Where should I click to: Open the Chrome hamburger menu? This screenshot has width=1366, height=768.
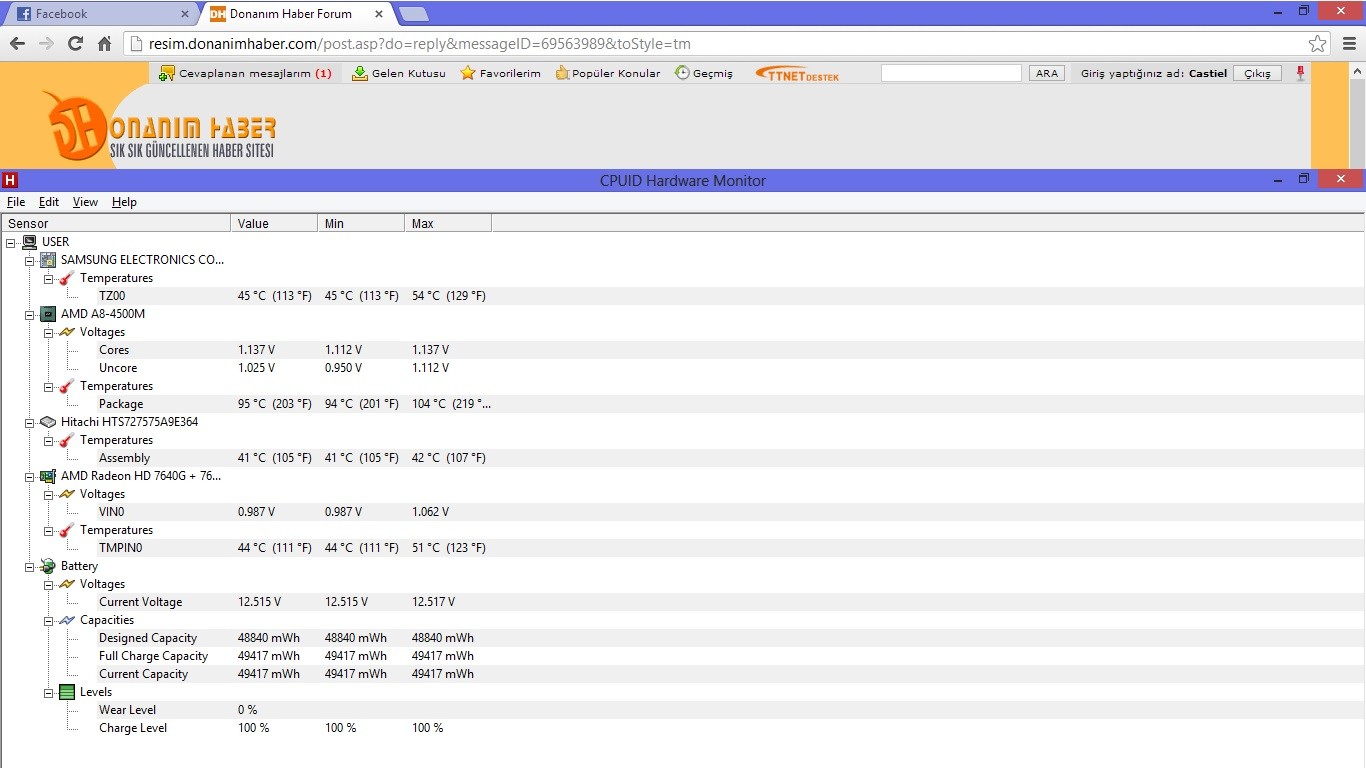[x=1349, y=44]
